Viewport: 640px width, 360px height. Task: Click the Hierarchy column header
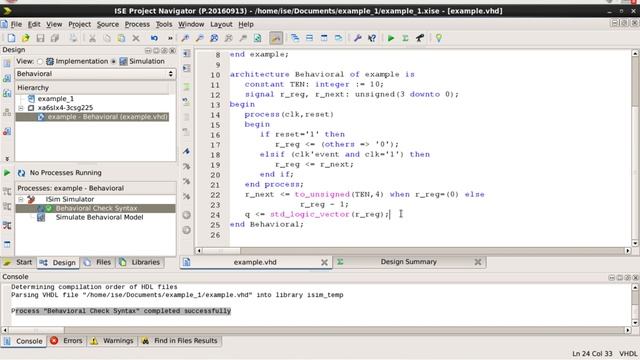click(x=92, y=88)
